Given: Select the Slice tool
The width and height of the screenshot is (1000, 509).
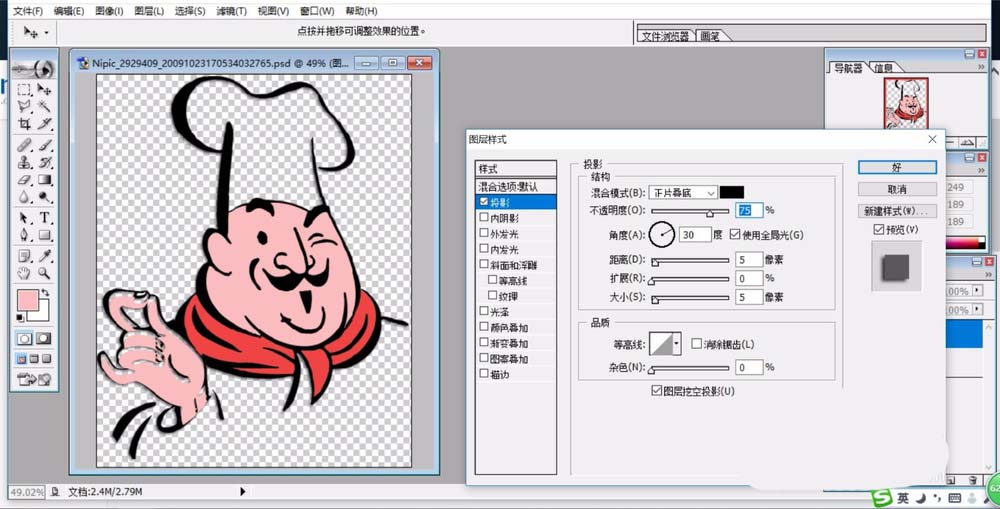Looking at the screenshot, I should (x=44, y=124).
